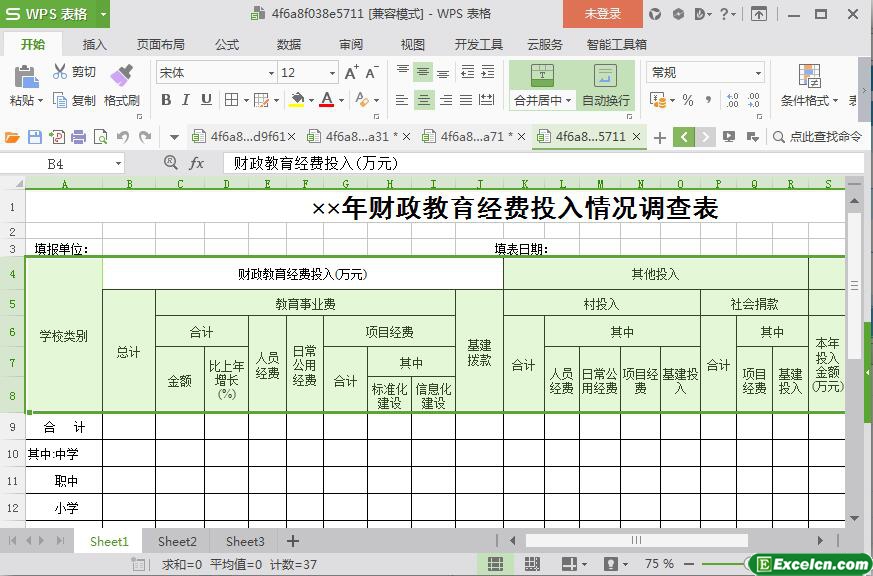Screen dimensions: 873x576
Task: Toggle the Wrap Text (自动换行) button
Action: 605,87
